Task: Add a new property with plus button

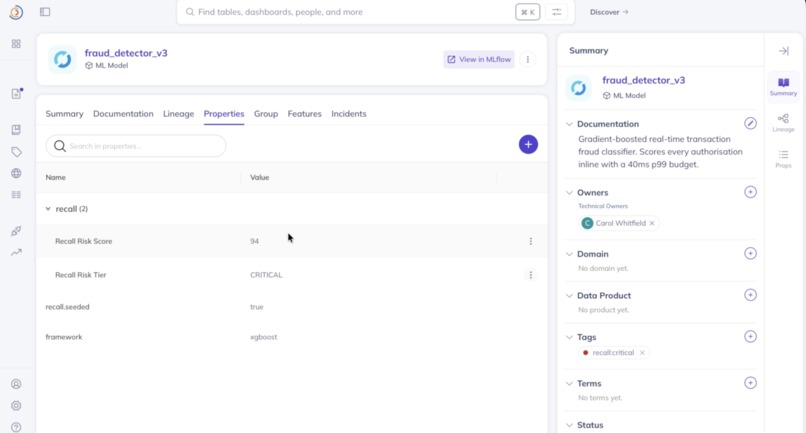Action: click(x=528, y=145)
